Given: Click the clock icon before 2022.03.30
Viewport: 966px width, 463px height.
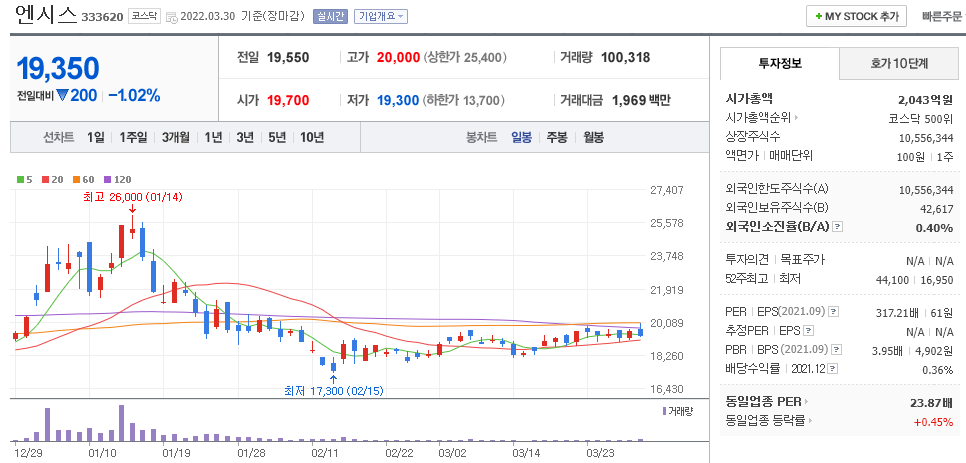Looking at the screenshot, I should coord(172,17).
